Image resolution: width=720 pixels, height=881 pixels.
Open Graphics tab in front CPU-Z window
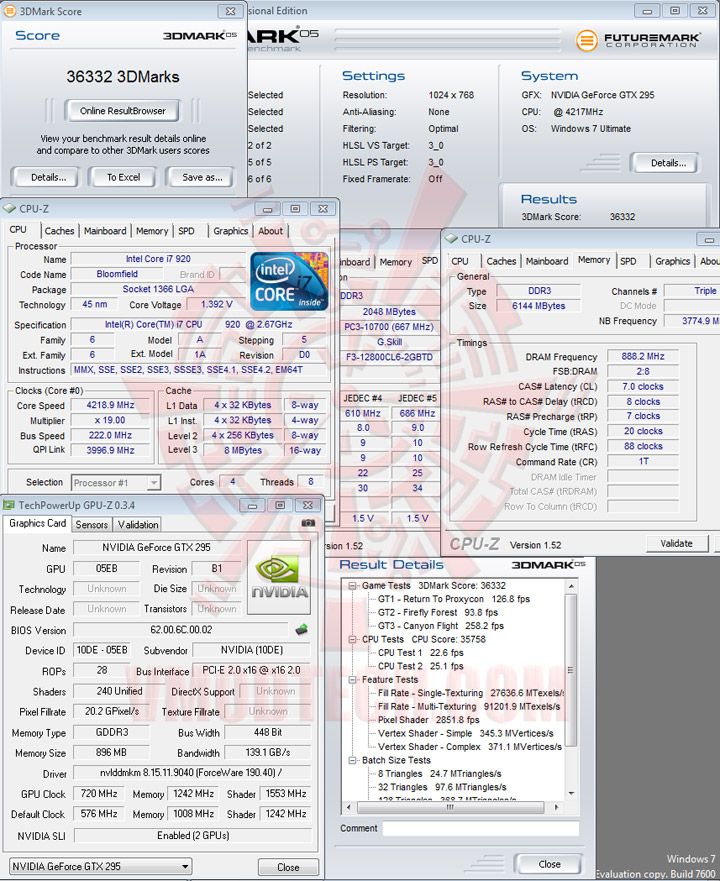coord(230,231)
